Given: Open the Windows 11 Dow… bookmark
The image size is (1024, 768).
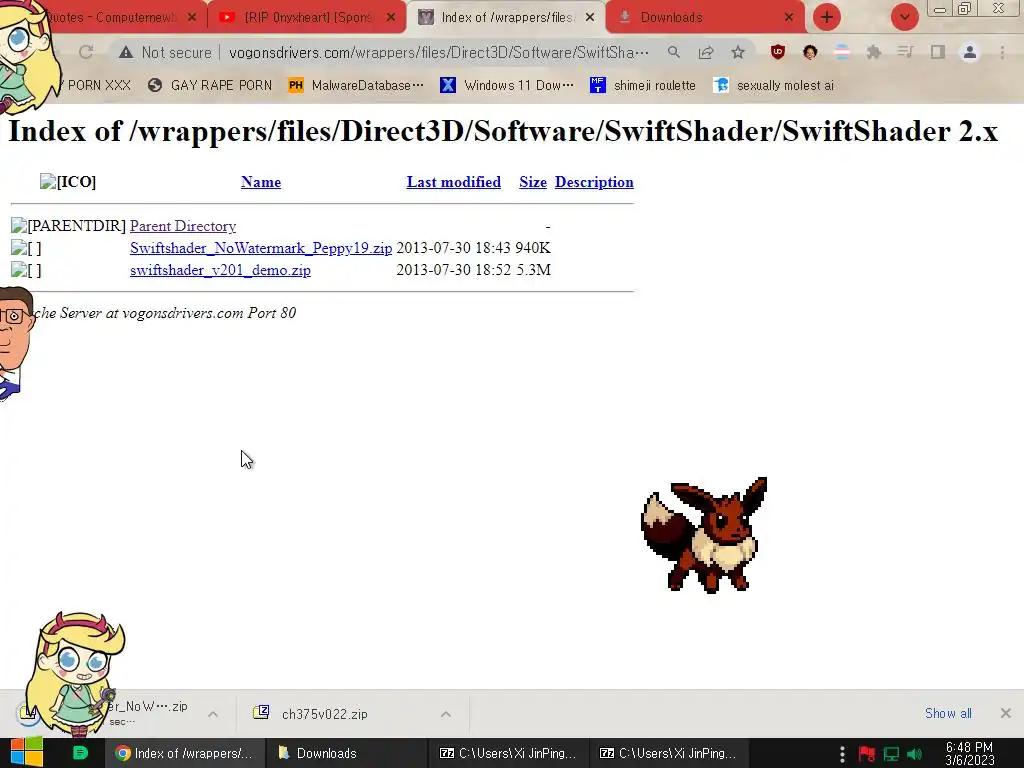Looking at the screenshot, I should pyautogui.click(x=507, y=85).
